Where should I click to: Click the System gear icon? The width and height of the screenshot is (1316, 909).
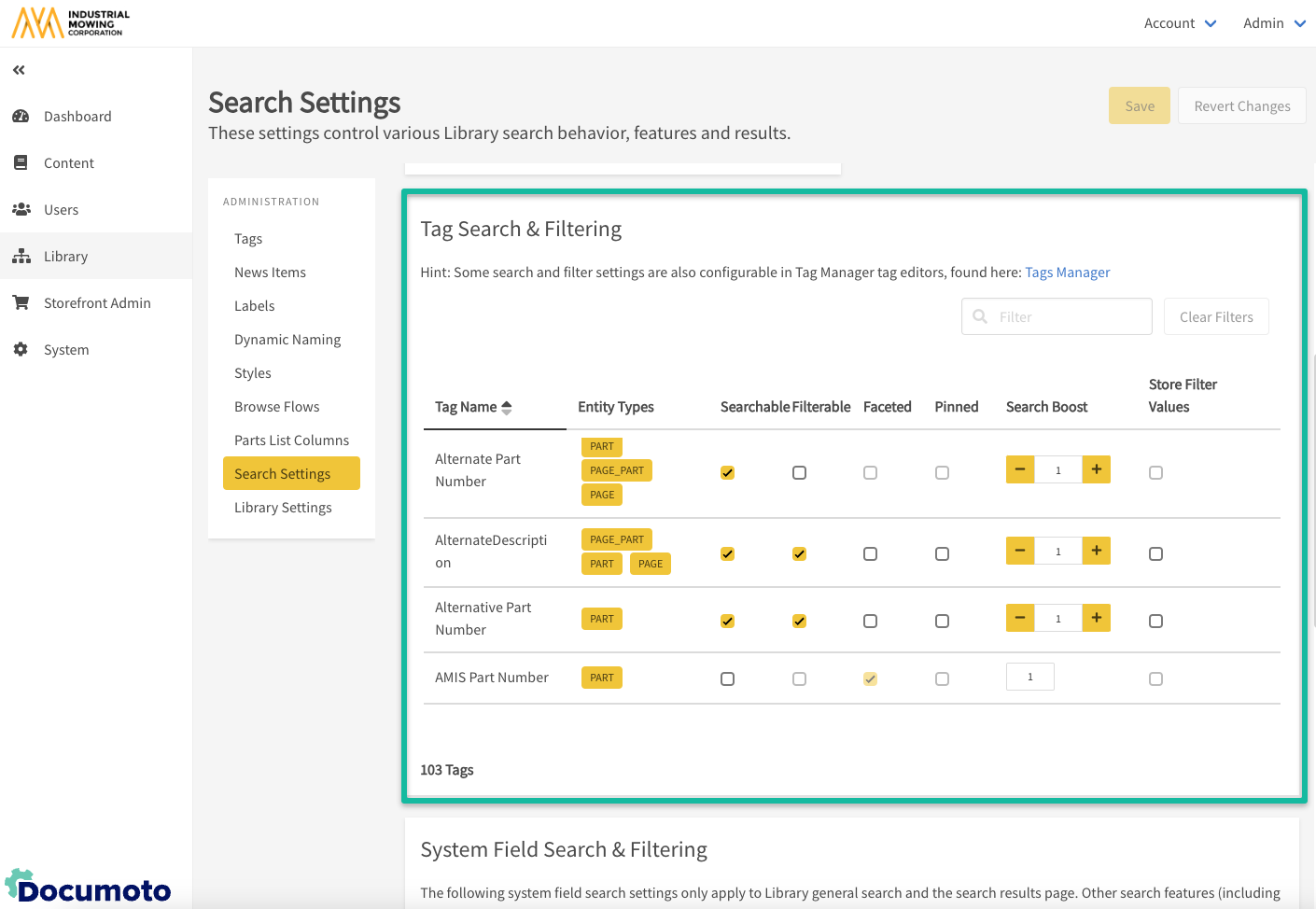tap(21, 350)
